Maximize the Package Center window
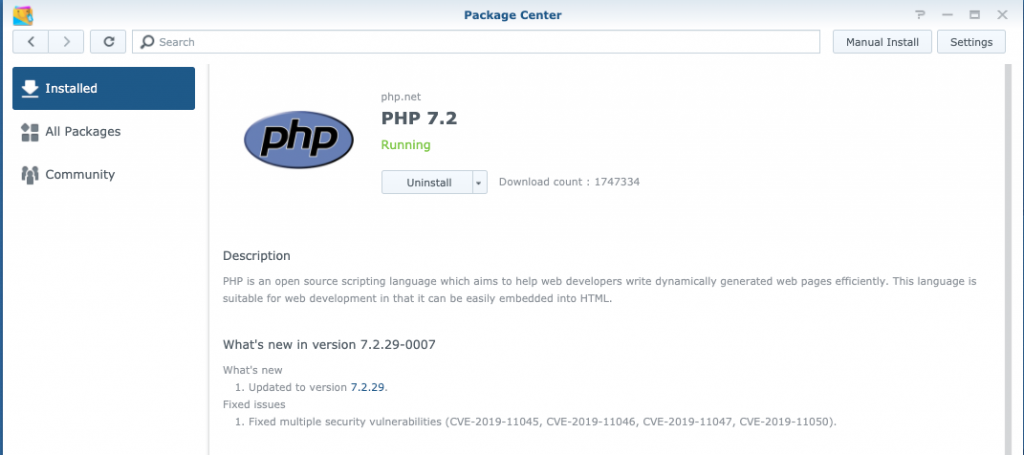 click(975, 15)
